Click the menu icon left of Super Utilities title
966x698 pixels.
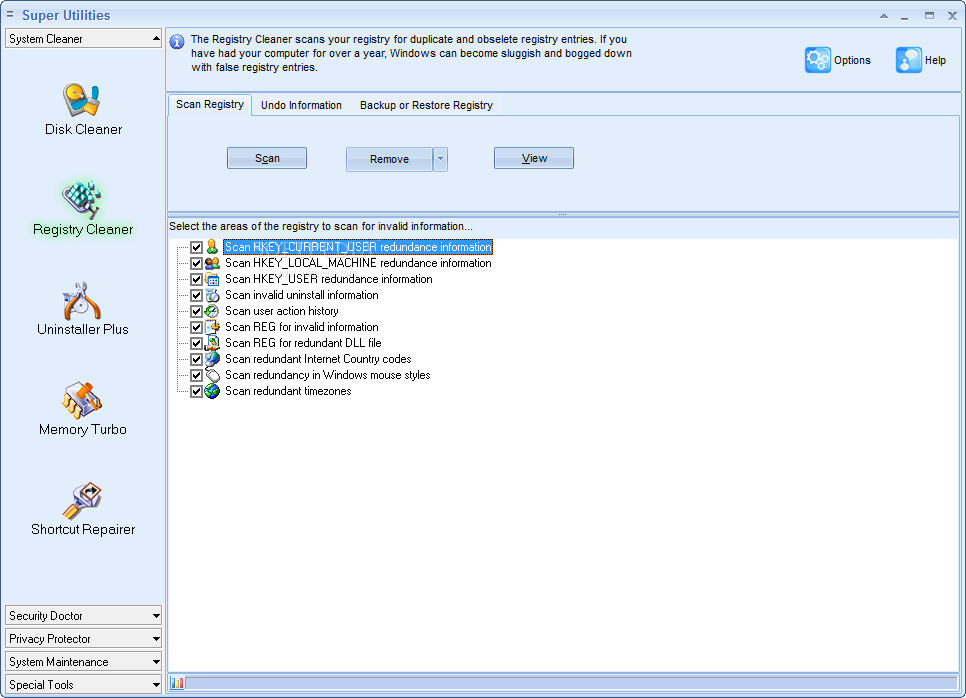pos(10,14)
